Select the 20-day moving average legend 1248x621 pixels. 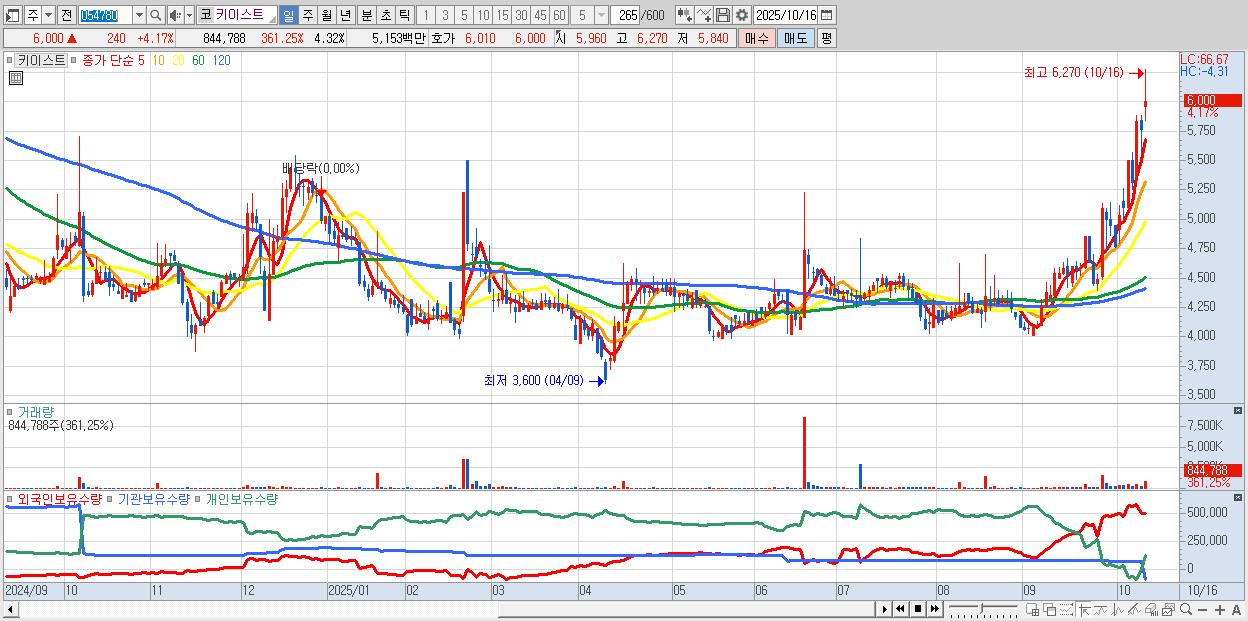pyautogui.click(x=178, y=60)
